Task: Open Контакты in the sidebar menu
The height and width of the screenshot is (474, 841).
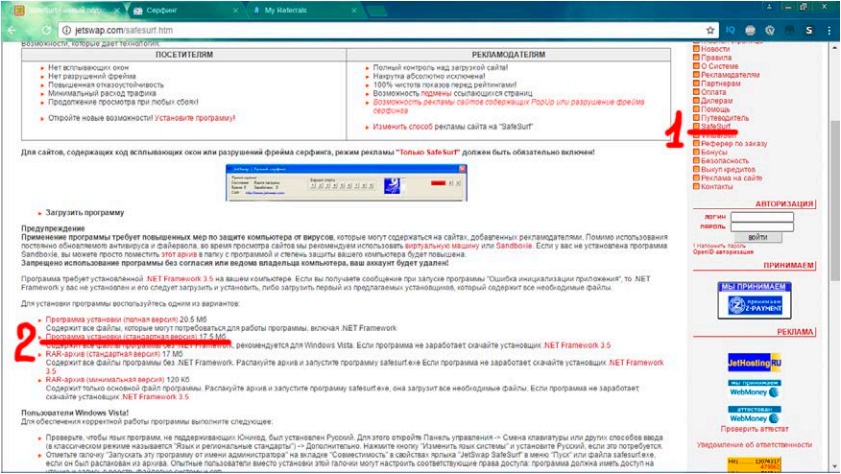Action: tap(717, 186)
